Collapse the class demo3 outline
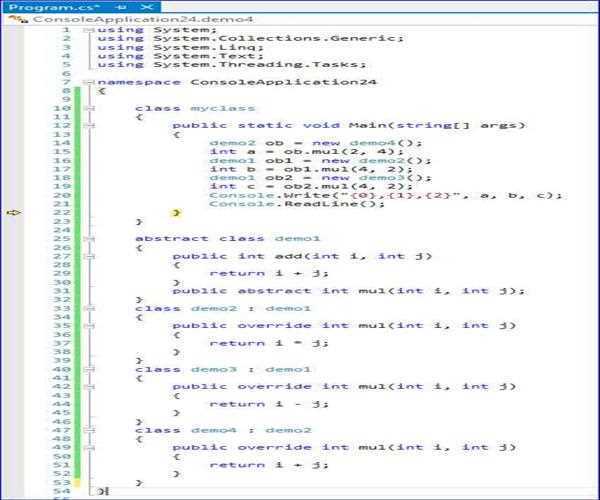 [89, 369]
